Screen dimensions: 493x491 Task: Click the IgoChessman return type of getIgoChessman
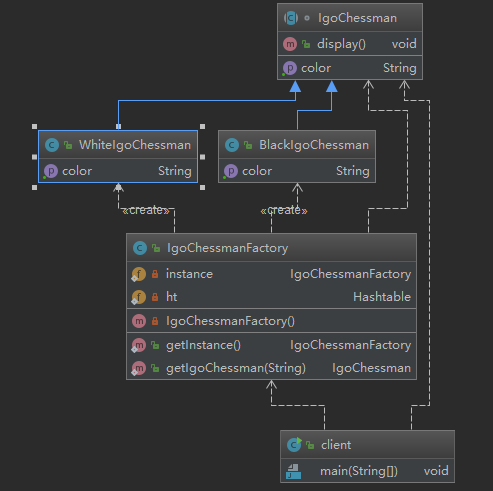[371, 368]
